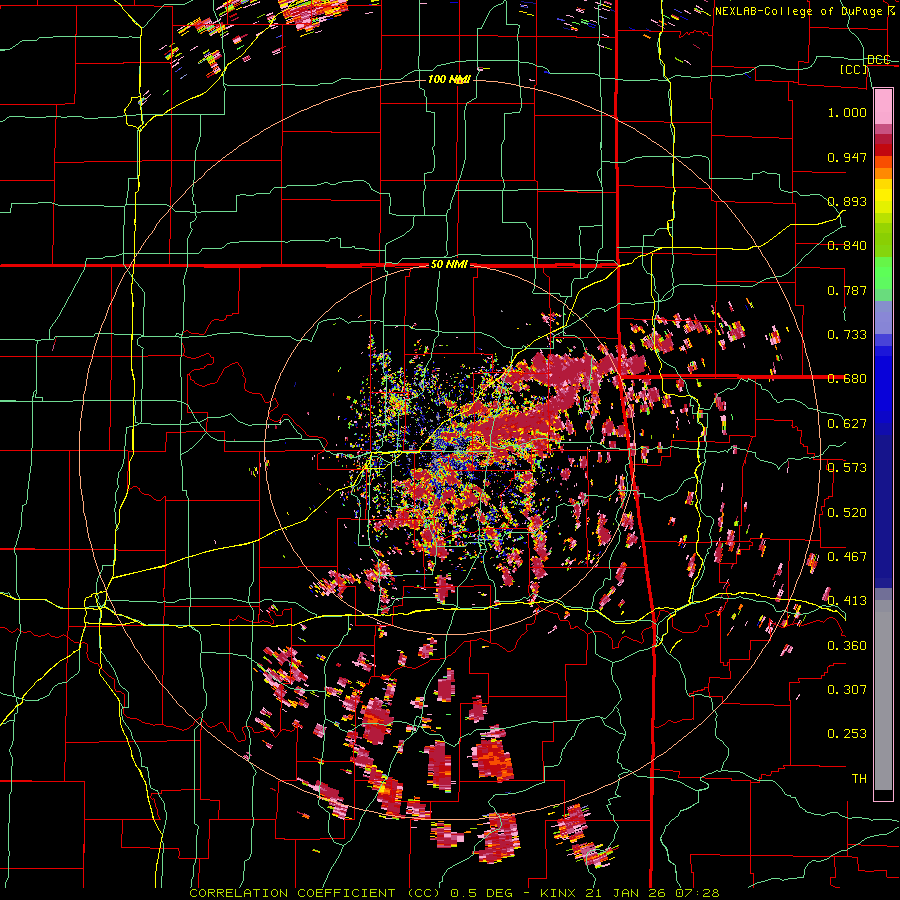The width and height of the screenshot is (900, 900).
Task: Click the TH label on the scale
Action: 859,779
